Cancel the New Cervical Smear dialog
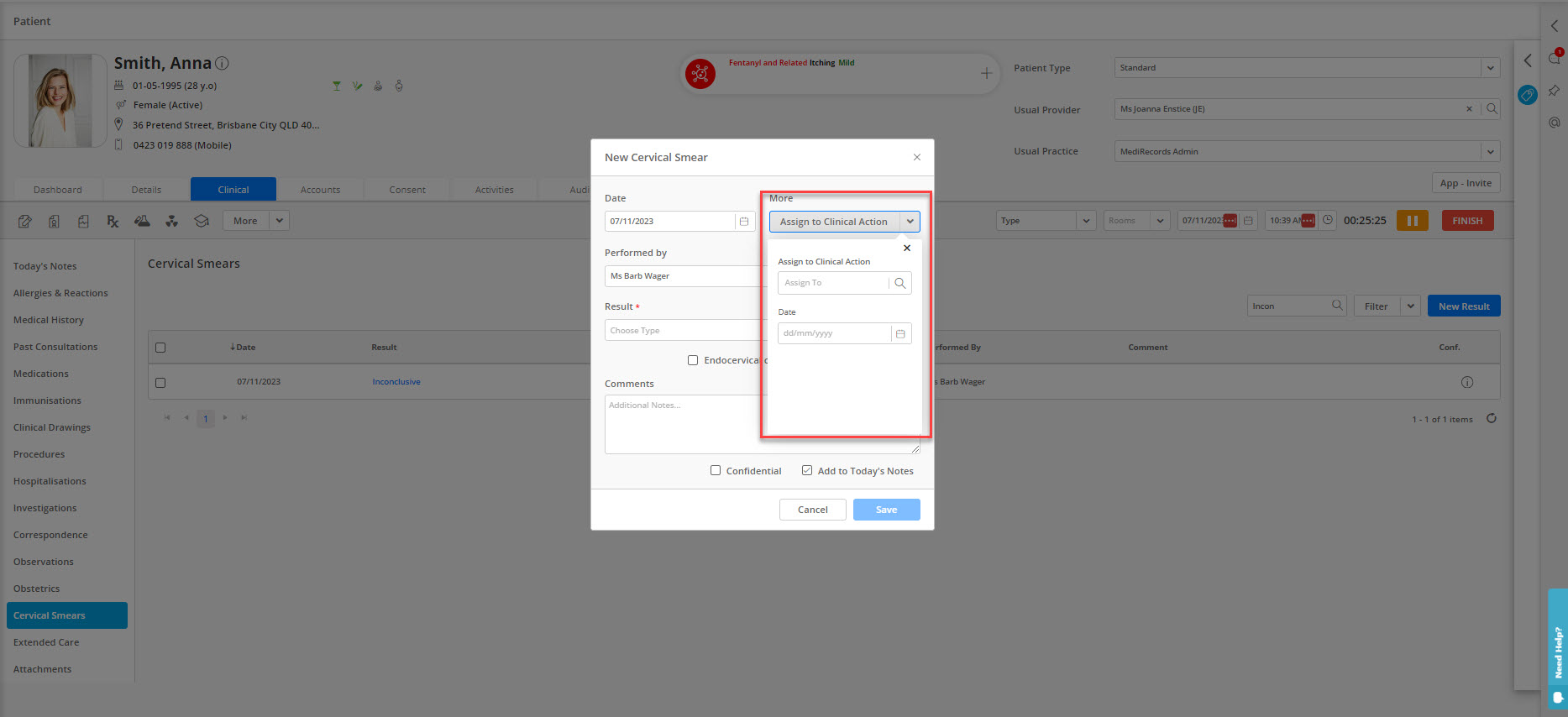The width and height of the screenshot is (1568, 717). (x=812, y=510)
